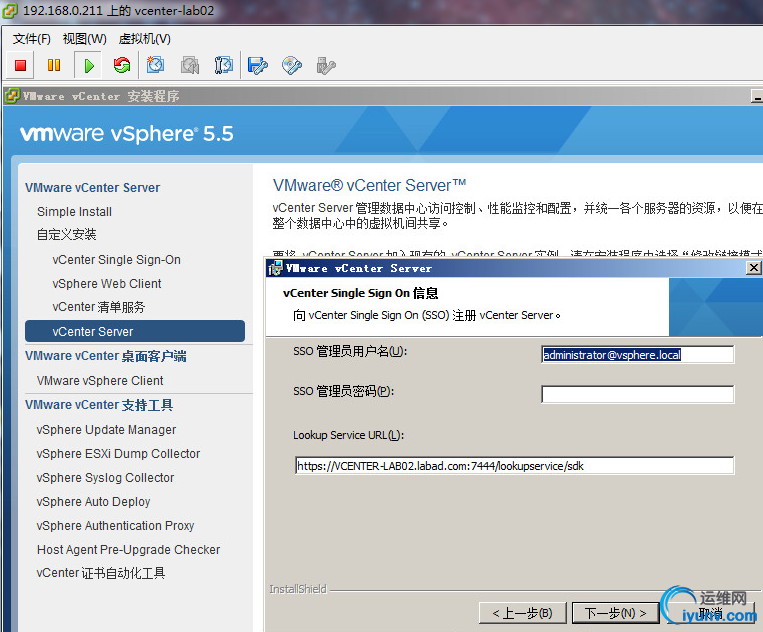Viewport: 763px width, 632px height.
Task: Select Simple Install in the sidebar
Action: 74,212
